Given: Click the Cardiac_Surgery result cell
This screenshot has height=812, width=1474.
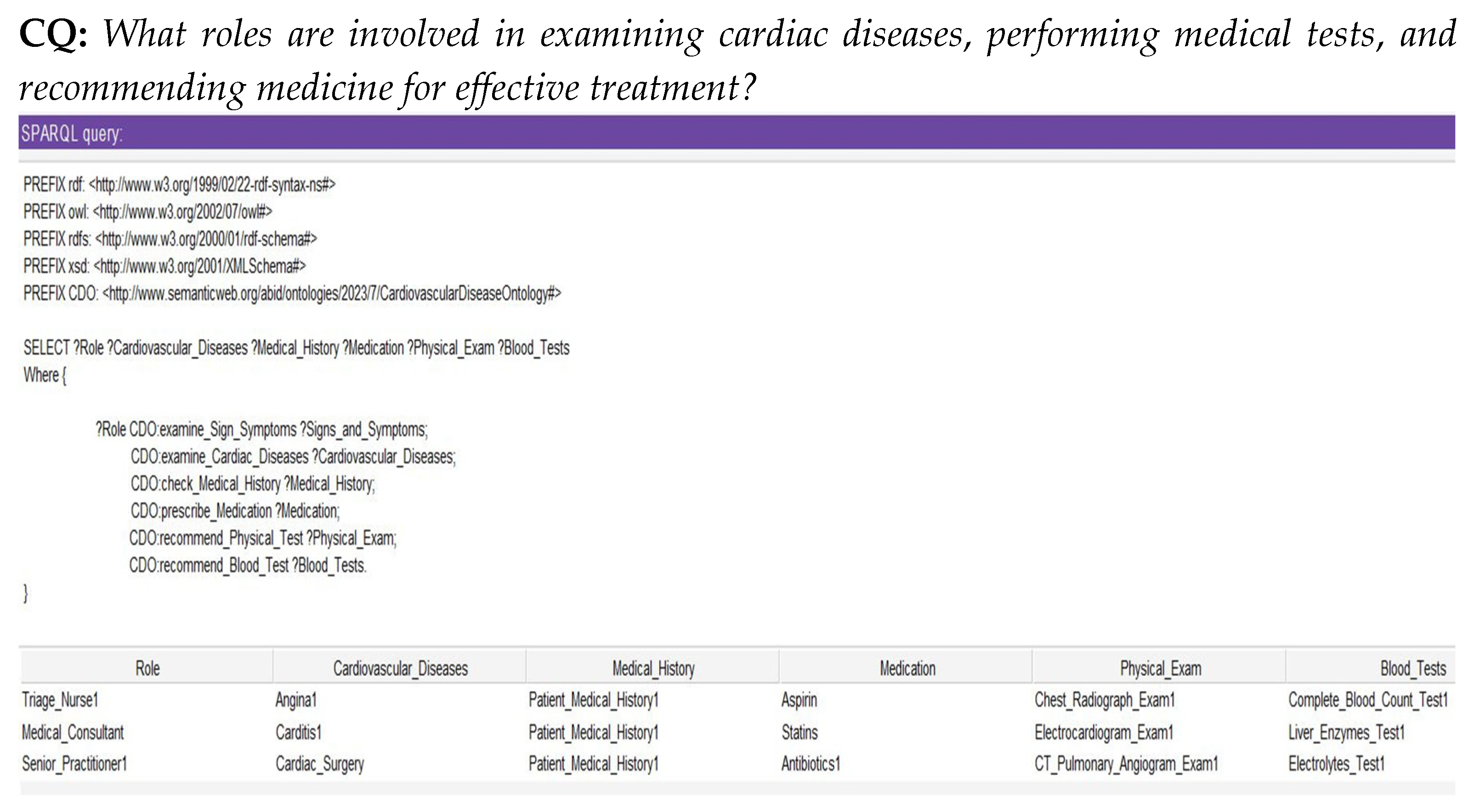Looking at the screenshot, I should pos(319,764).
